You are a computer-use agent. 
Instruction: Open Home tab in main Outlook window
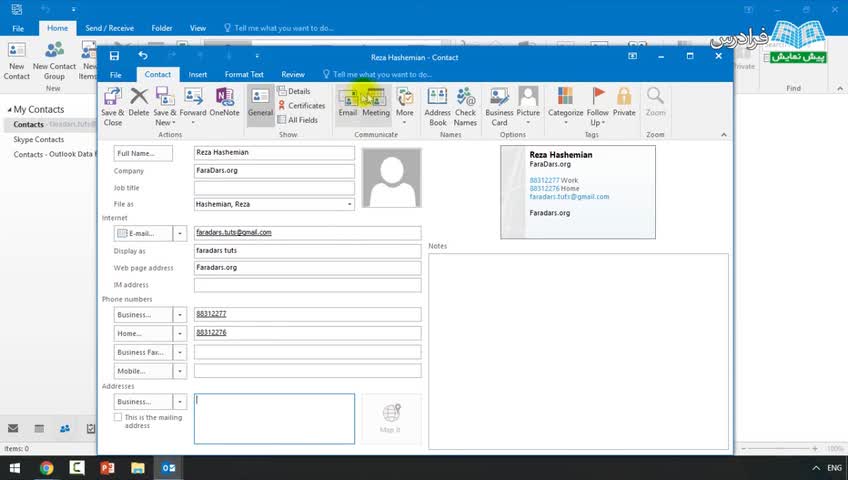[x=57, y=28]
